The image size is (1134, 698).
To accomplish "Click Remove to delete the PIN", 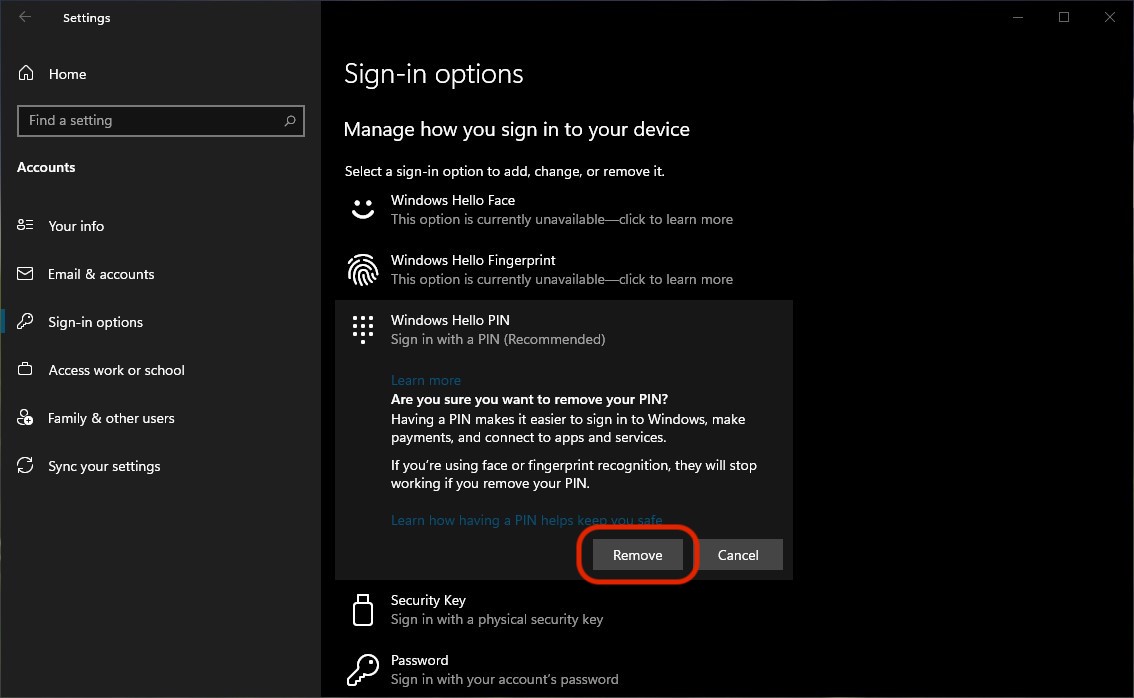I will pos(637,555).
